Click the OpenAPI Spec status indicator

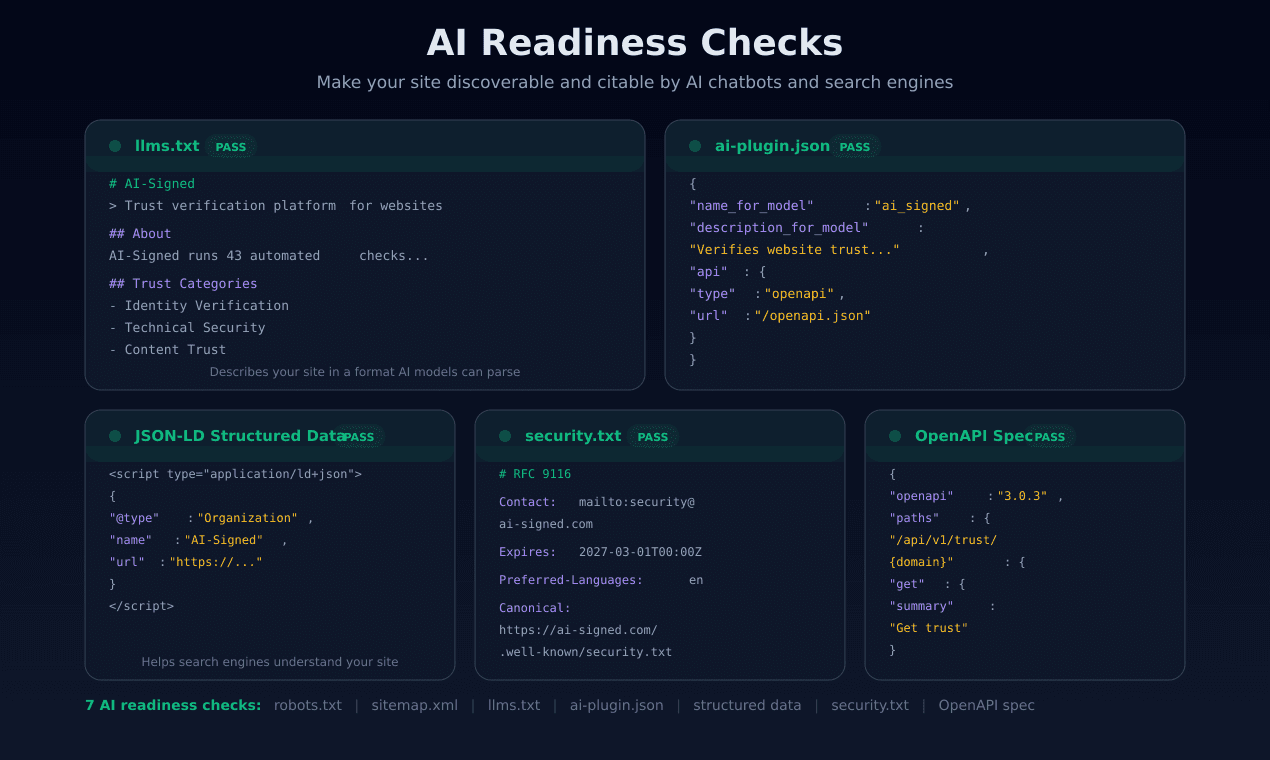coord(894,436)
